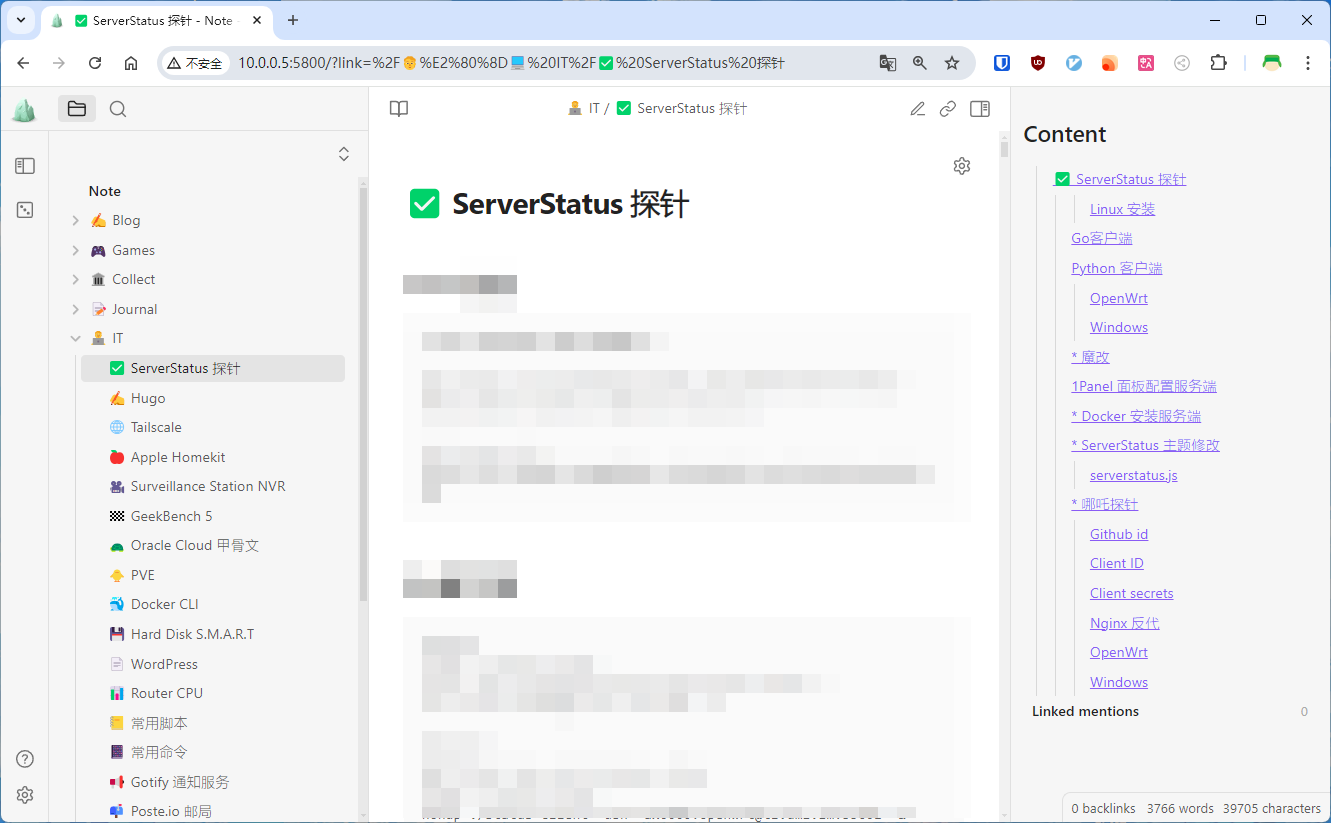Open the Bitwarden extension icon

point(1002,63)
